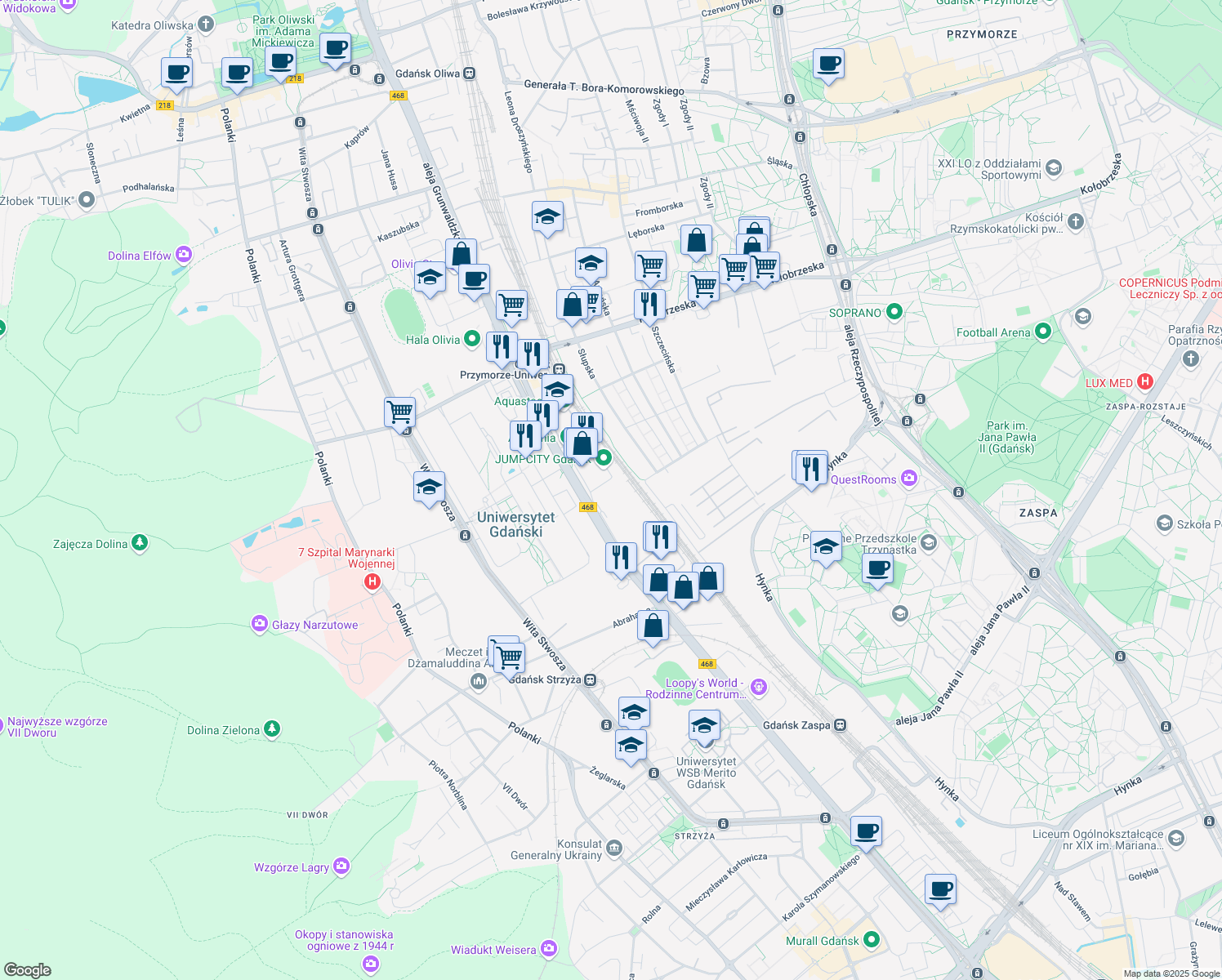Select the Gdańsk Oliwa train station icon
The image size is (1222, 980).
click(470, 73)
